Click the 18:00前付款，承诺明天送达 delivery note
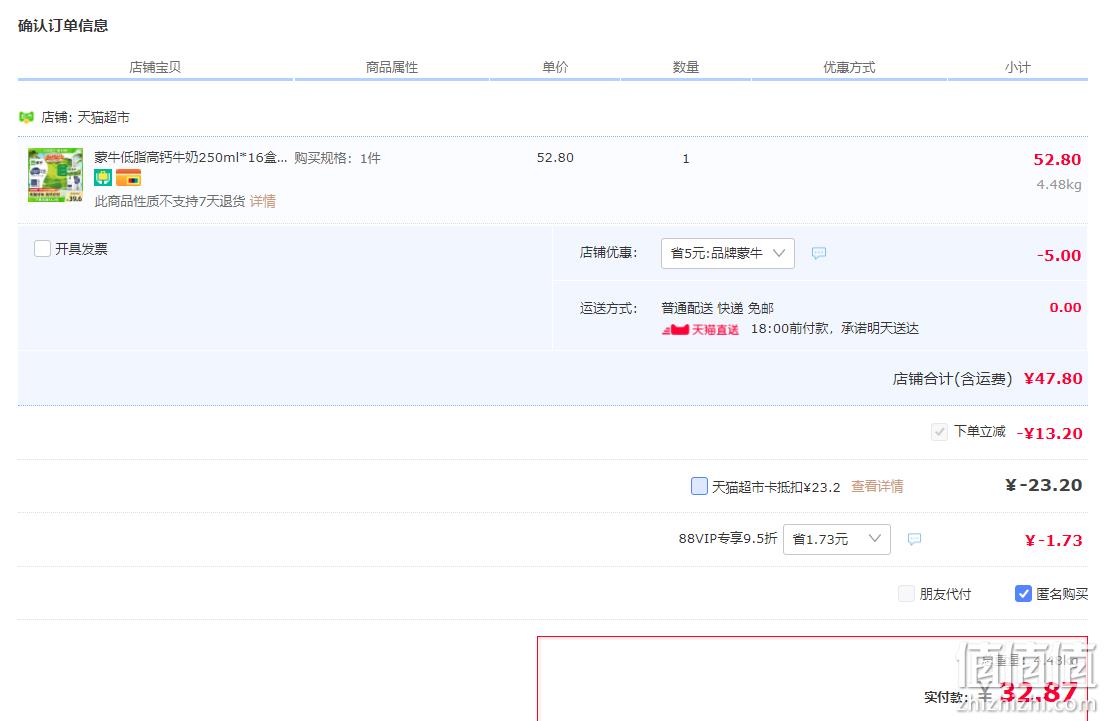This screenshot has height=721, width=1106. [834, 329]
